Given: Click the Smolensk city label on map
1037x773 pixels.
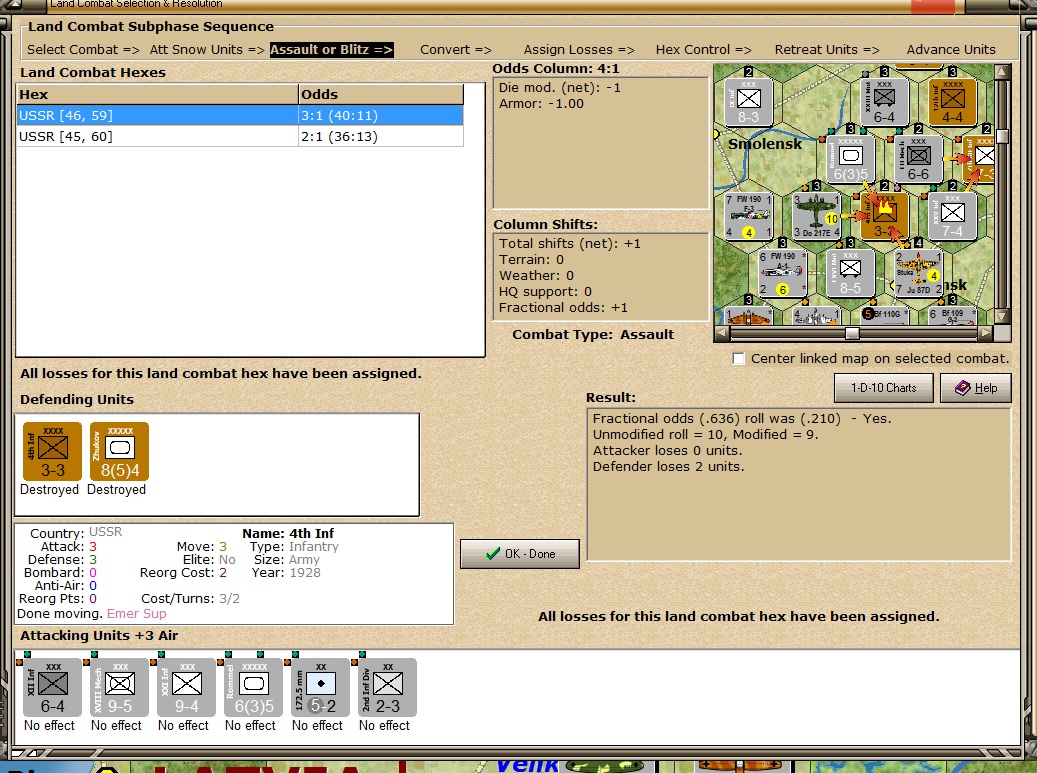Looking at the screenshot, I should pos(765,144).
